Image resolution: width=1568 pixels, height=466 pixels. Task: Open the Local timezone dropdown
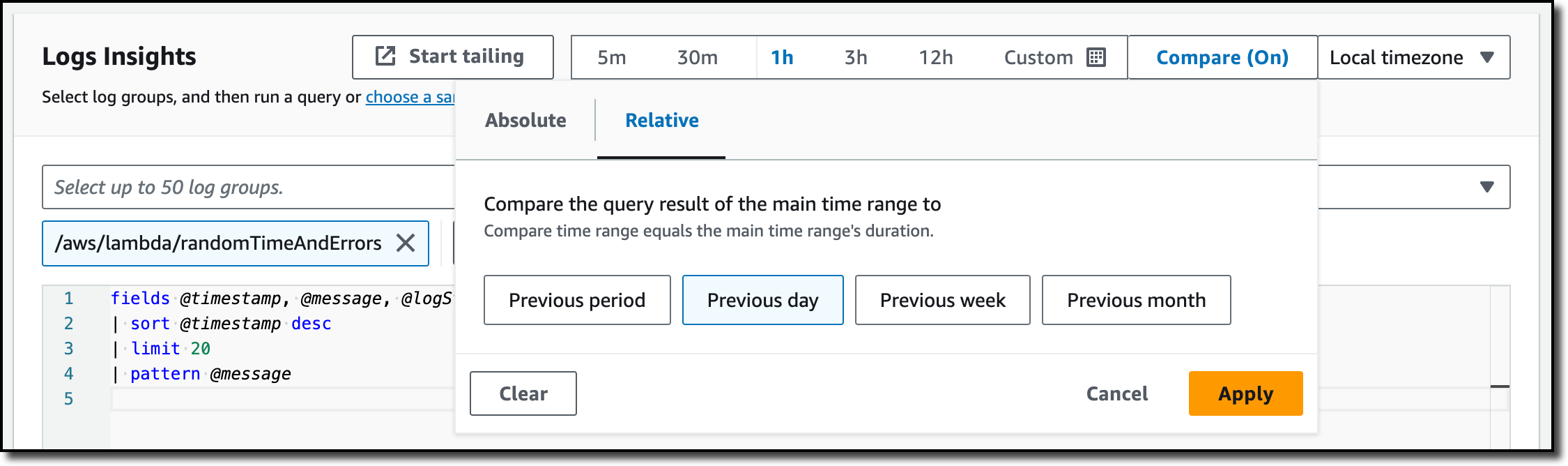point(1413,57)
